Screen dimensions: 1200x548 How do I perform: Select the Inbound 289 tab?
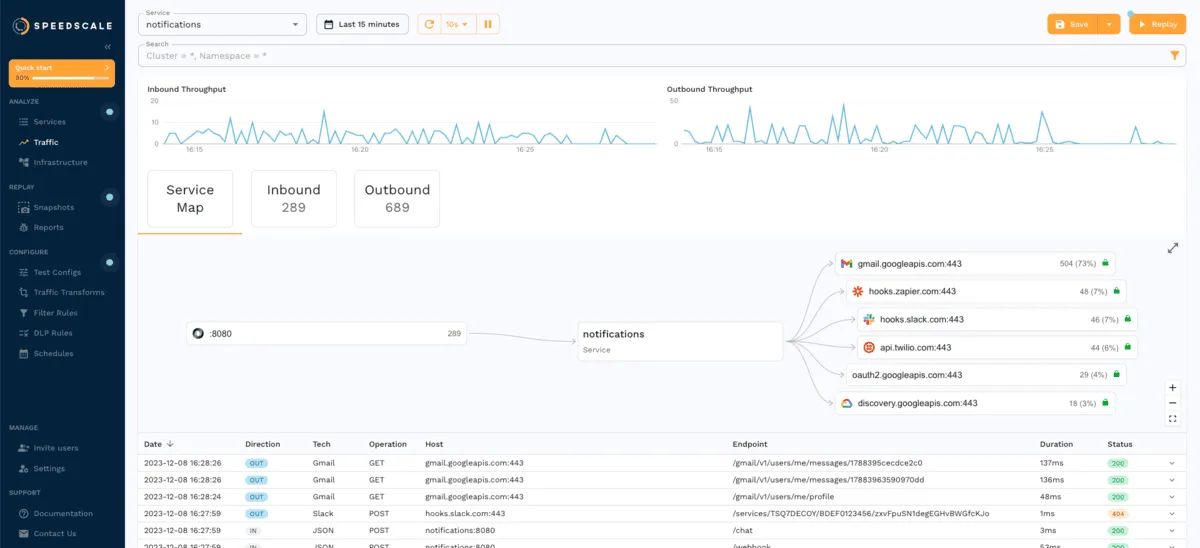click(294, 198)
